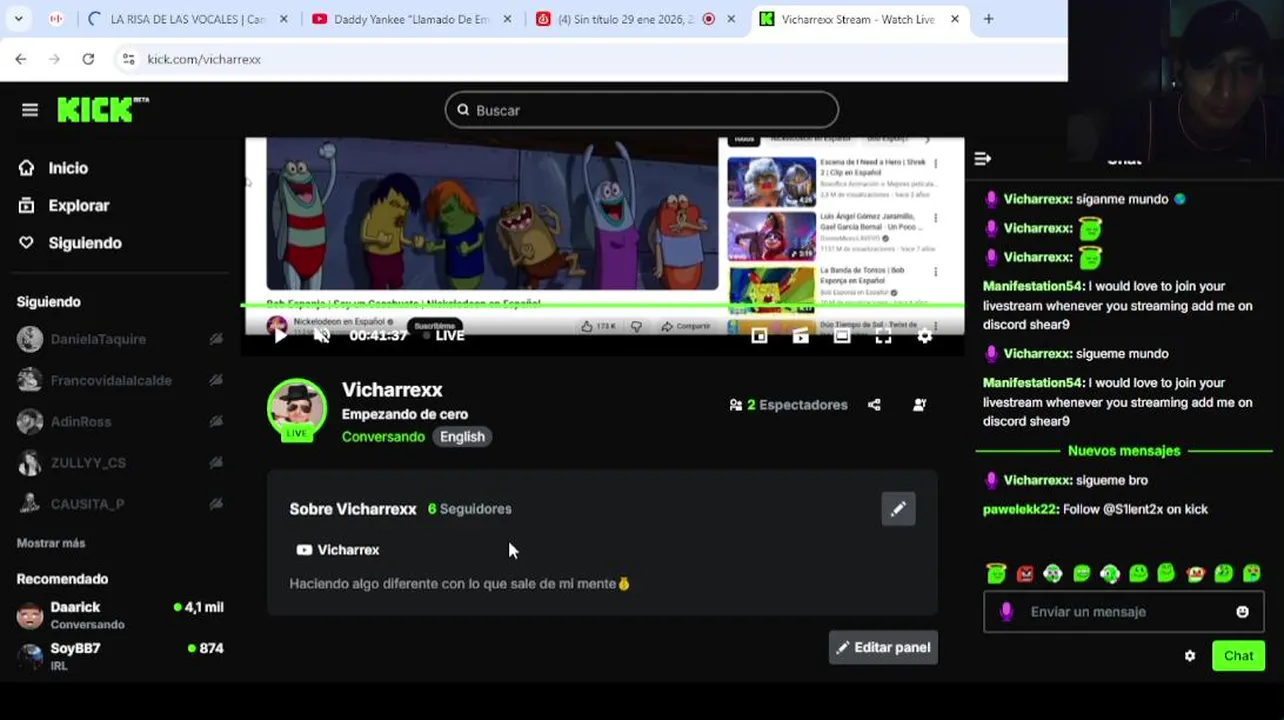This screenshot has width=1284, height=720.
Task: Collapse the chat panel icon
Action: click(x=982, y=158)
